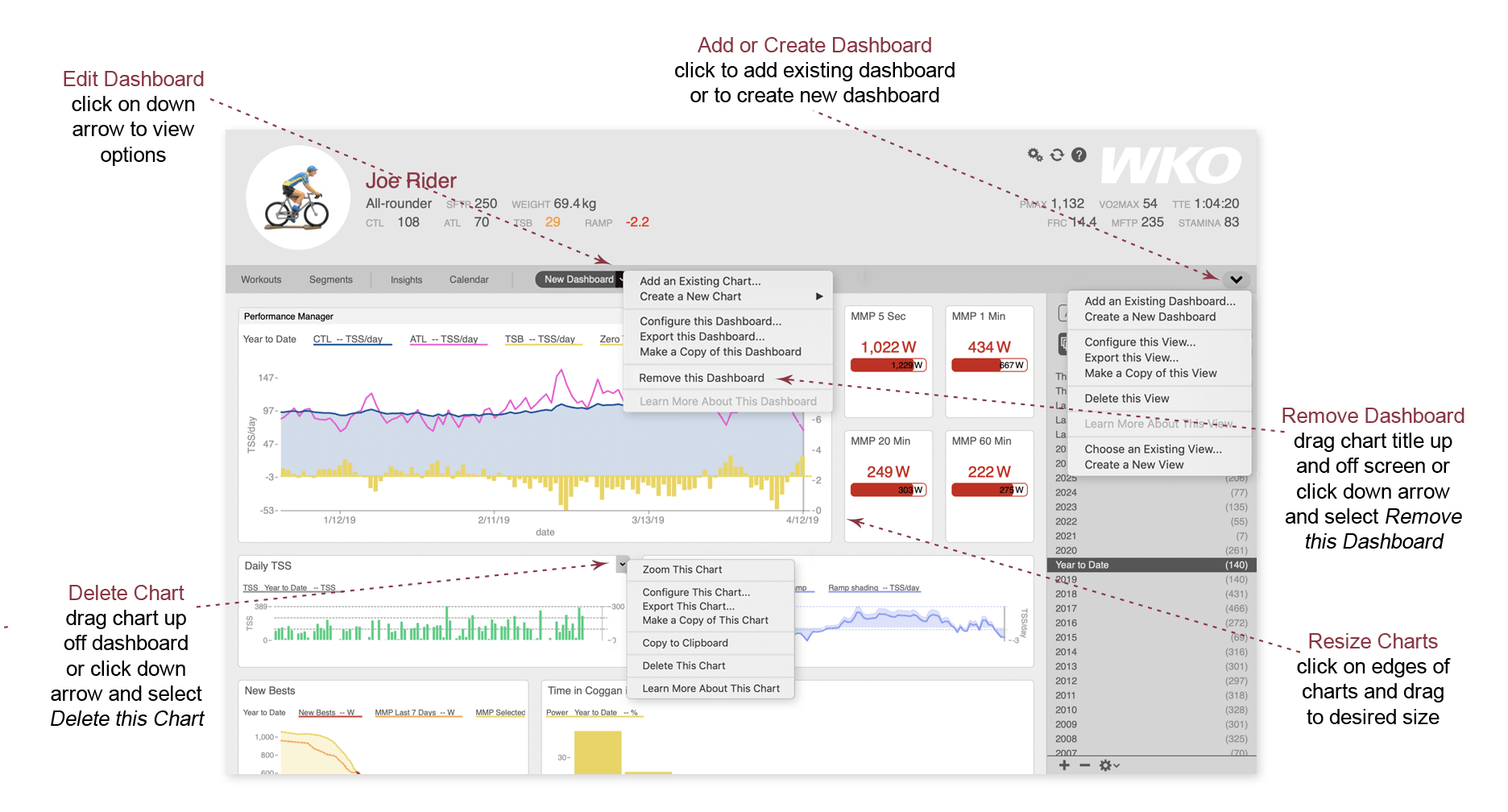Click the plus icon below the date list
Screen dimensions: 1508x812
(1064, 765)
